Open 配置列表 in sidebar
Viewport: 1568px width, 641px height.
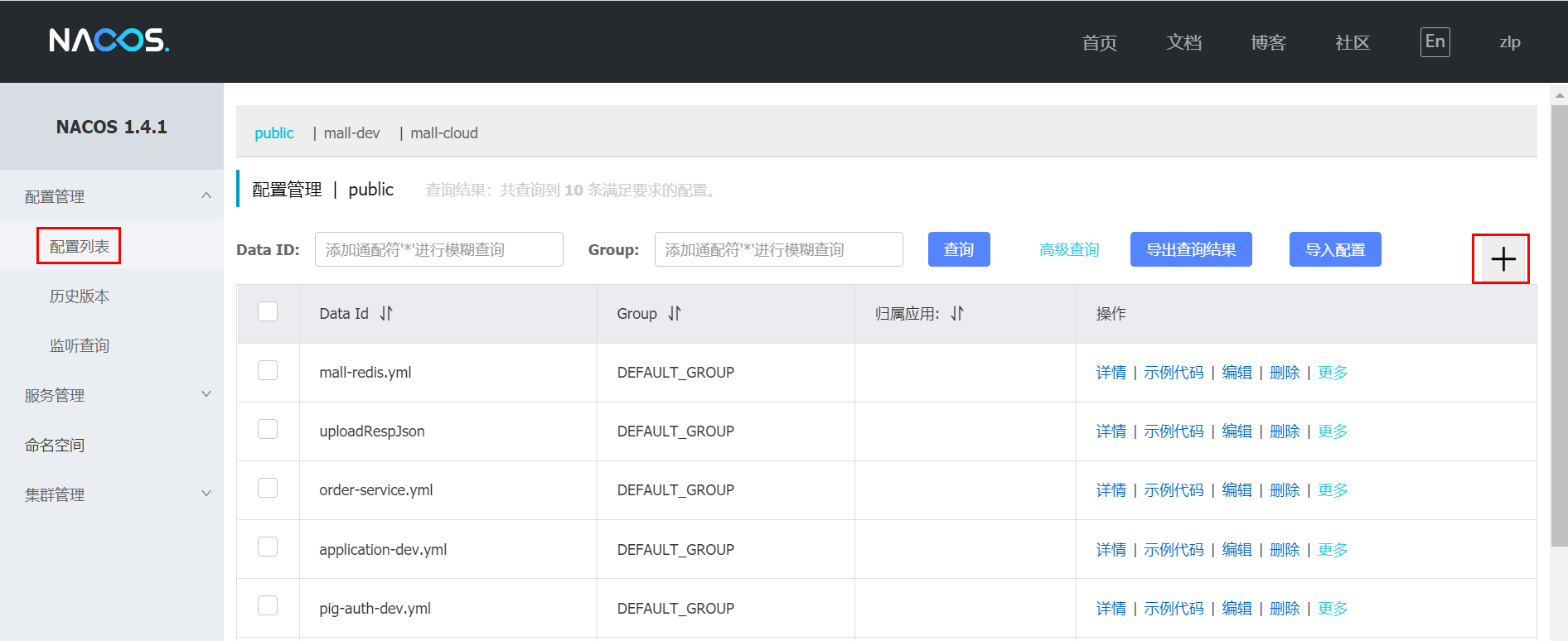pyautogui.click(x=79, y=246)
